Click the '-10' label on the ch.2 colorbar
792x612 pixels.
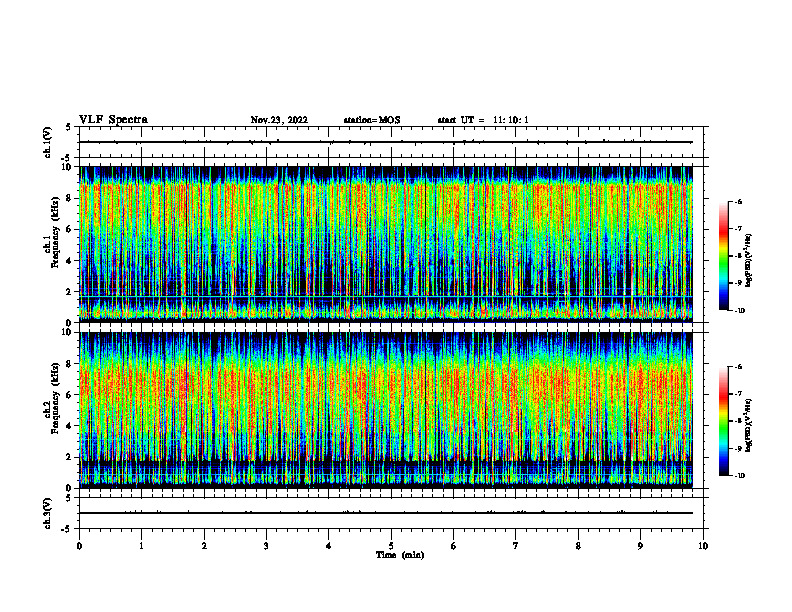pyautogui.click(x=739, y=476)
